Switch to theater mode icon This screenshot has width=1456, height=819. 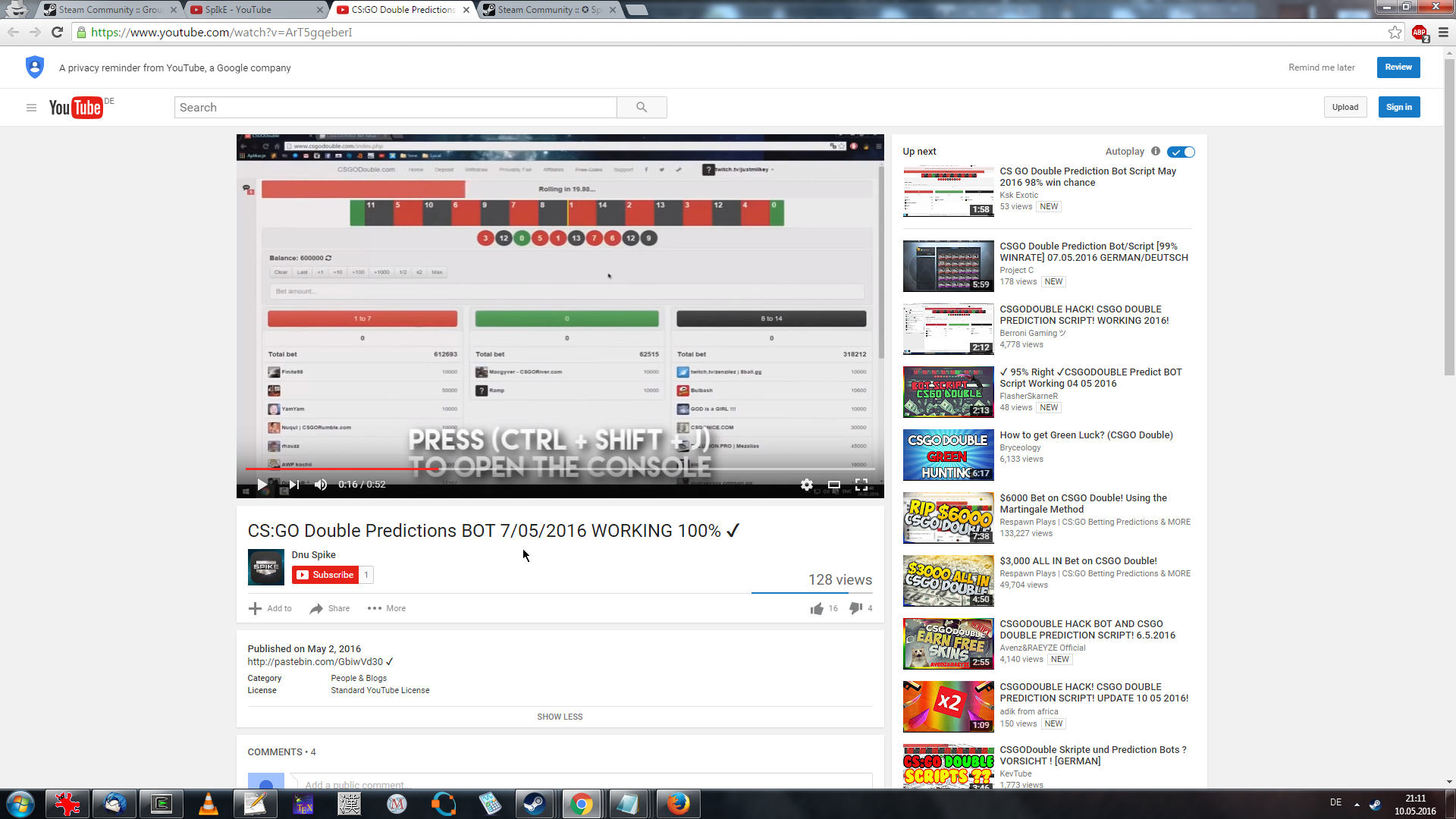pos(834,485)
